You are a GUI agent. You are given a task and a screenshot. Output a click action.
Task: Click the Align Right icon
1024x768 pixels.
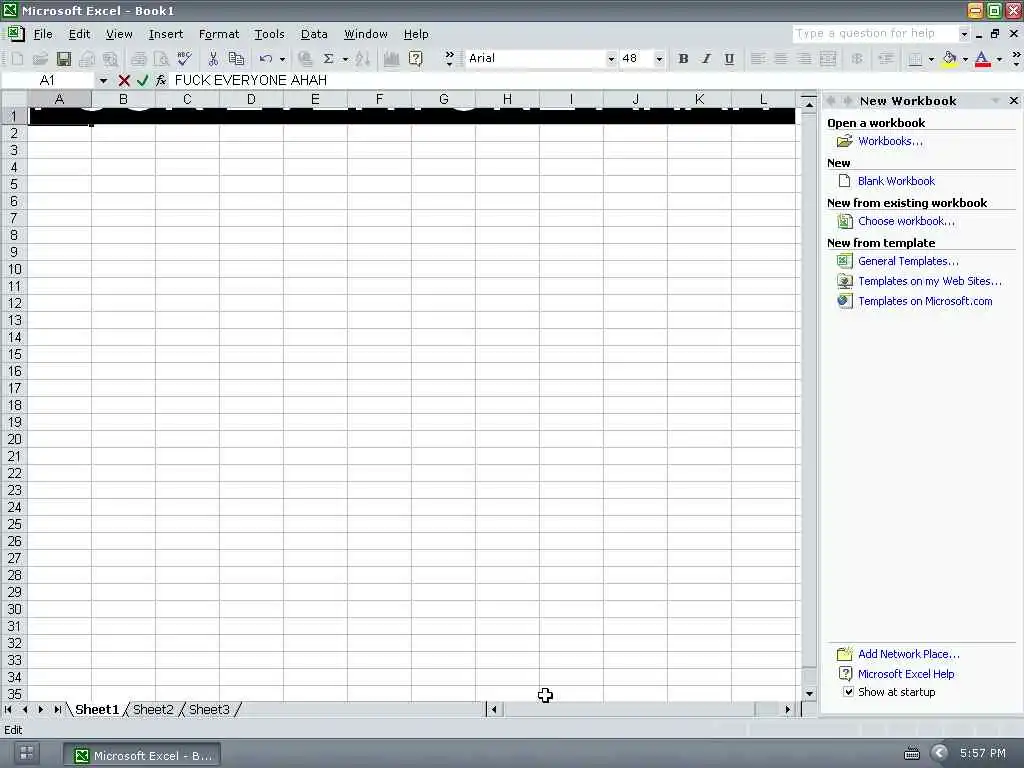coord(804,59)
